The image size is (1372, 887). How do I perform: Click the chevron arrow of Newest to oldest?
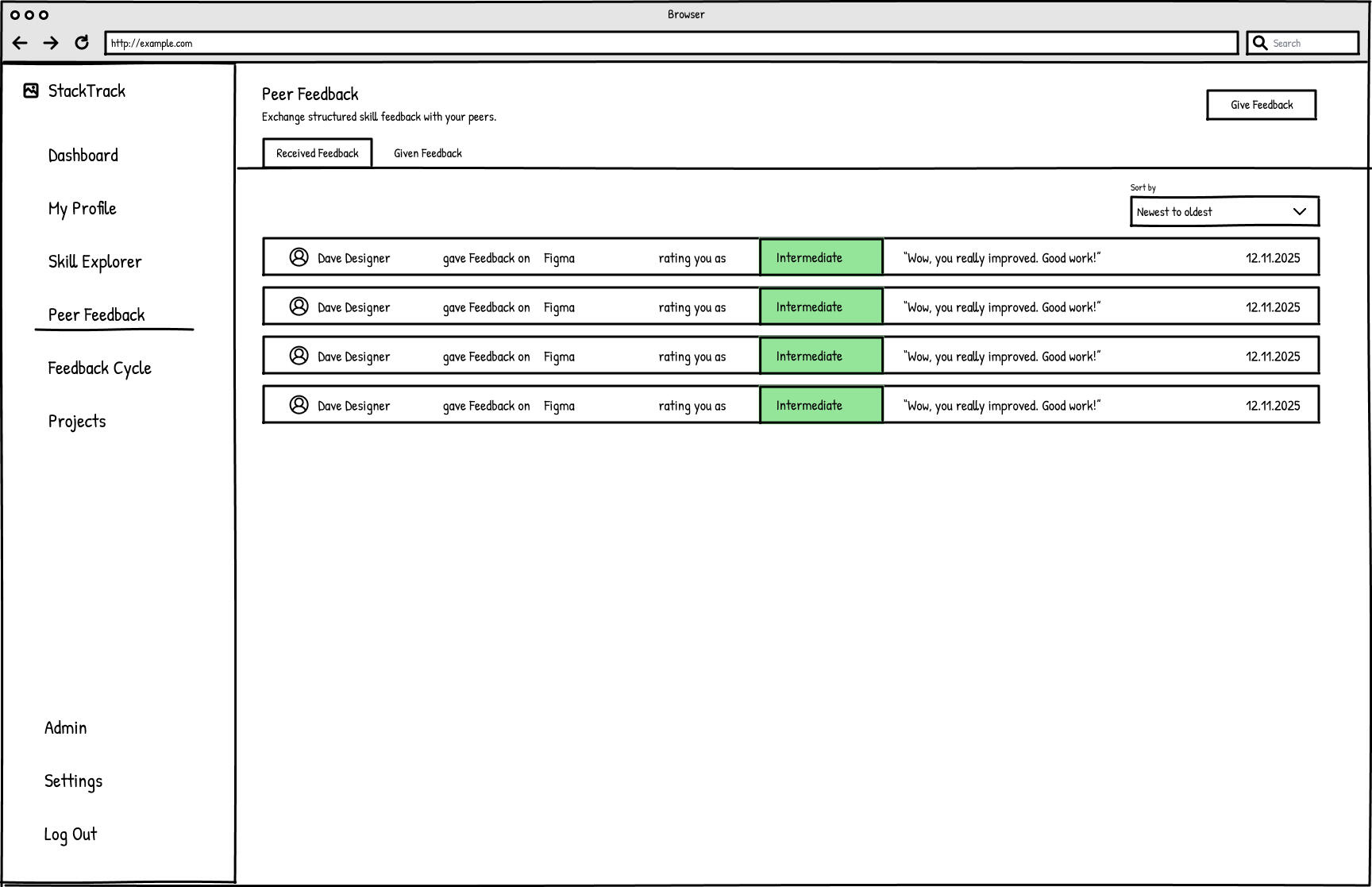coord(1300,211)
